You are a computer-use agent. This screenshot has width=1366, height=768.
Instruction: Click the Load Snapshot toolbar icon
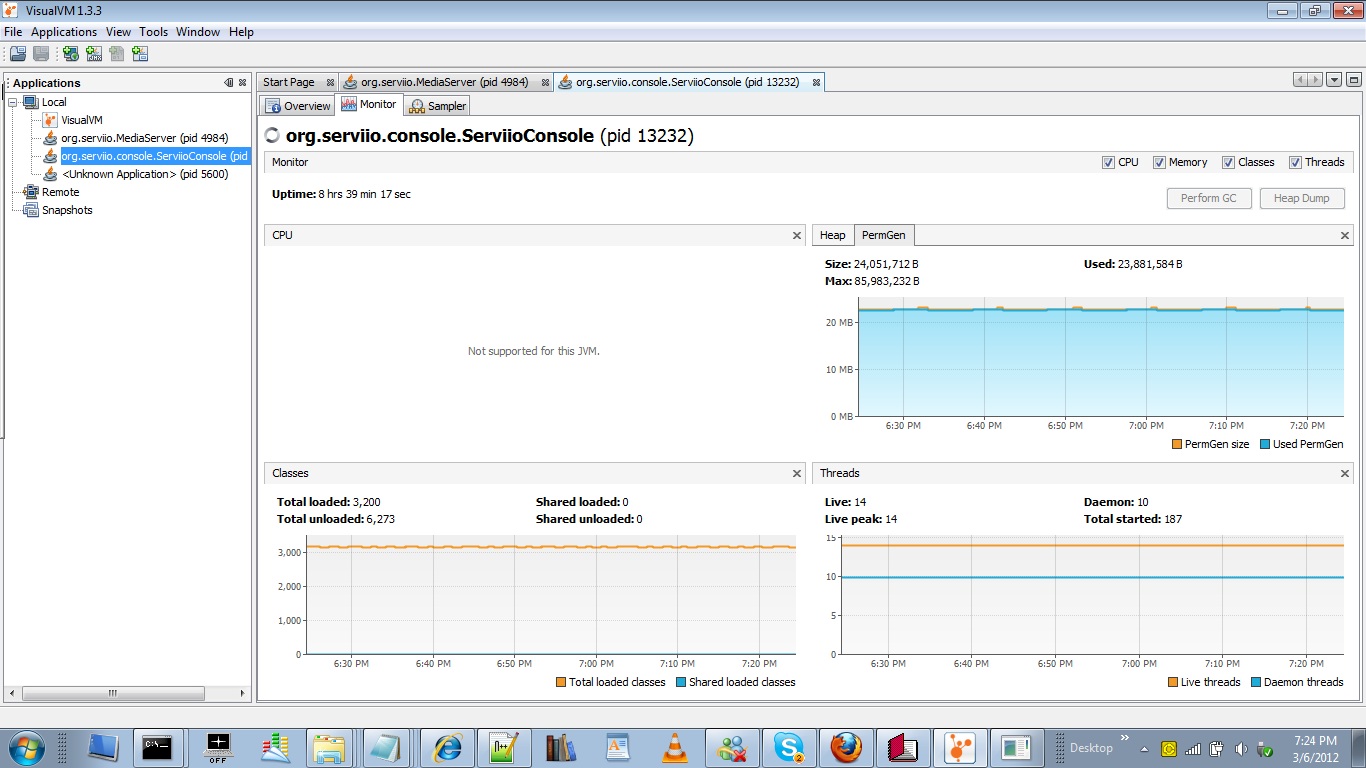(x=18, y=54)
